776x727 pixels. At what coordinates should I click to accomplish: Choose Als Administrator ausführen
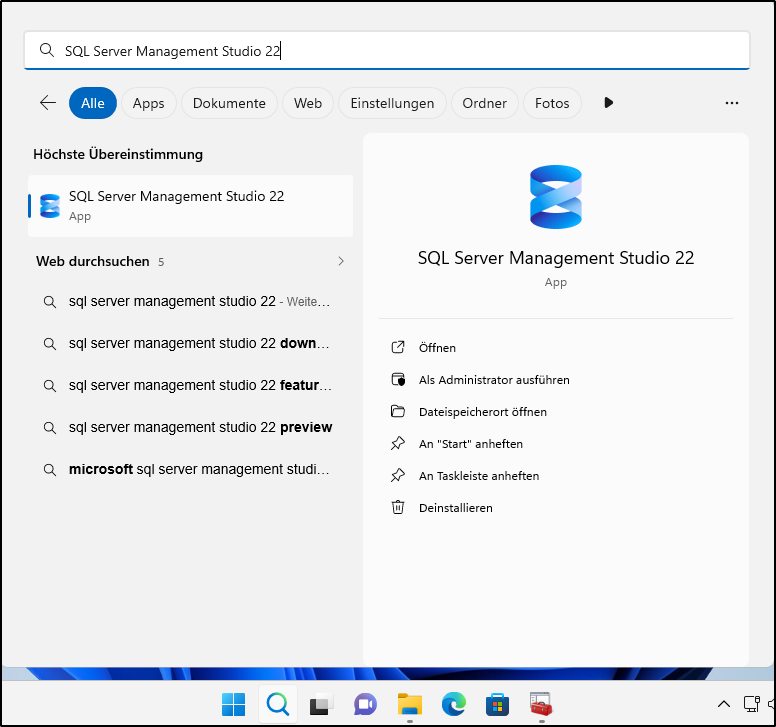click(x=494, y=380)
